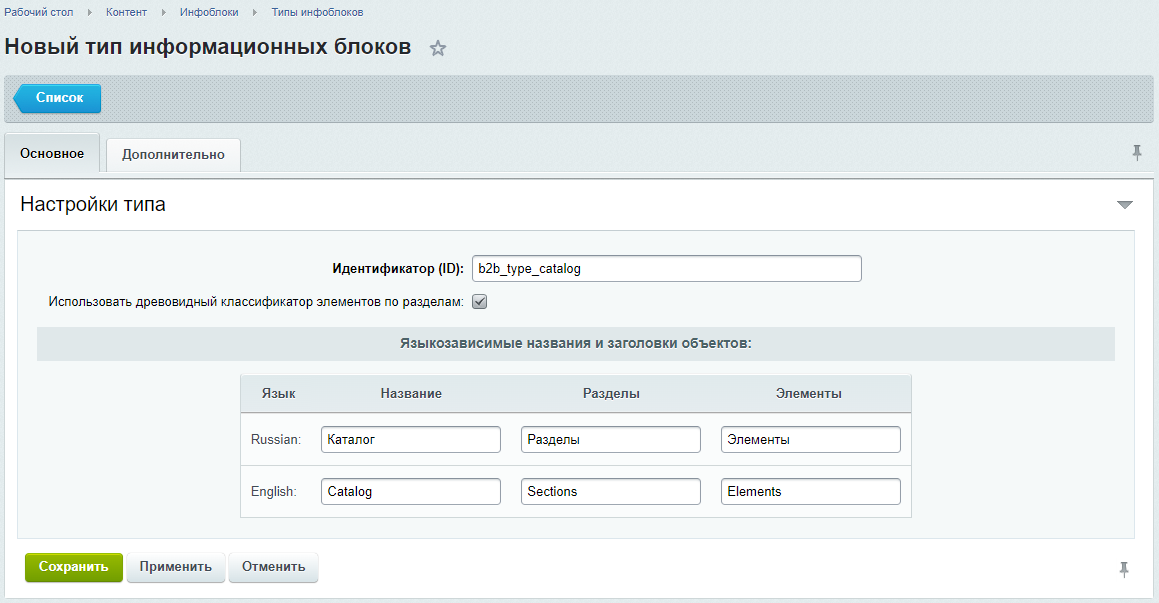The image size is (1159, 603).
Task: Open the Дополнительно tab
Action: (173, 155)
